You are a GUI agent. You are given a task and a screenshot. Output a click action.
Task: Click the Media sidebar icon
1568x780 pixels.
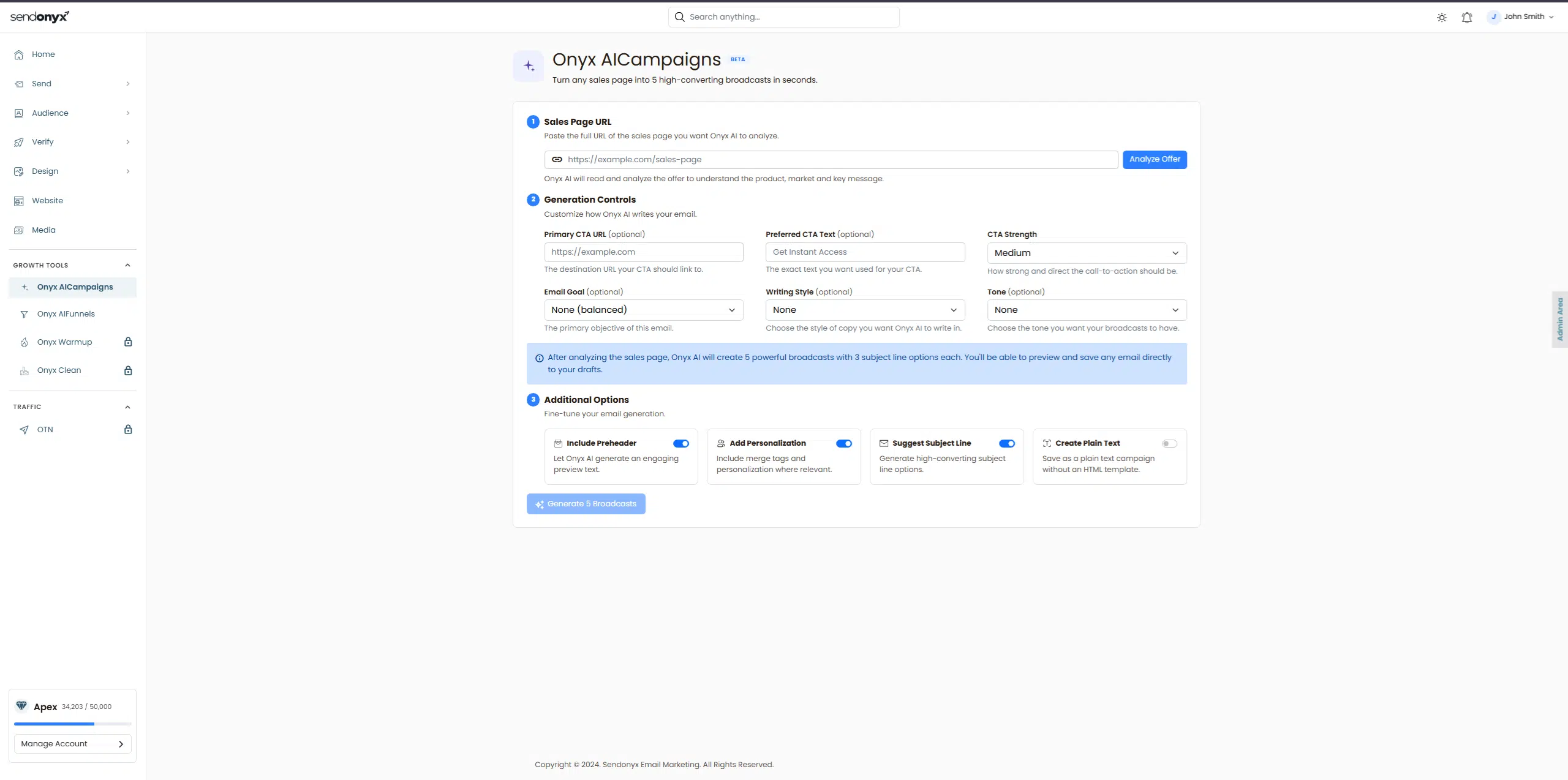(19, 230)
